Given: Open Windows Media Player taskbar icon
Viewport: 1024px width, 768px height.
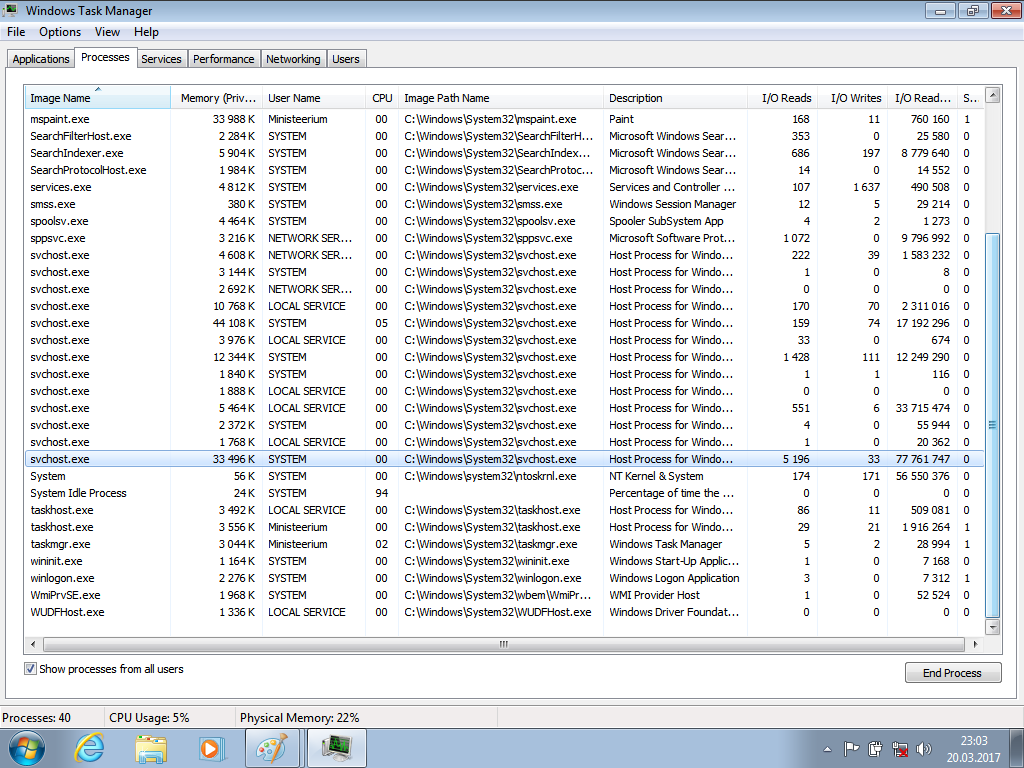Looking at the screenshot, I should (x=212, y=748).
